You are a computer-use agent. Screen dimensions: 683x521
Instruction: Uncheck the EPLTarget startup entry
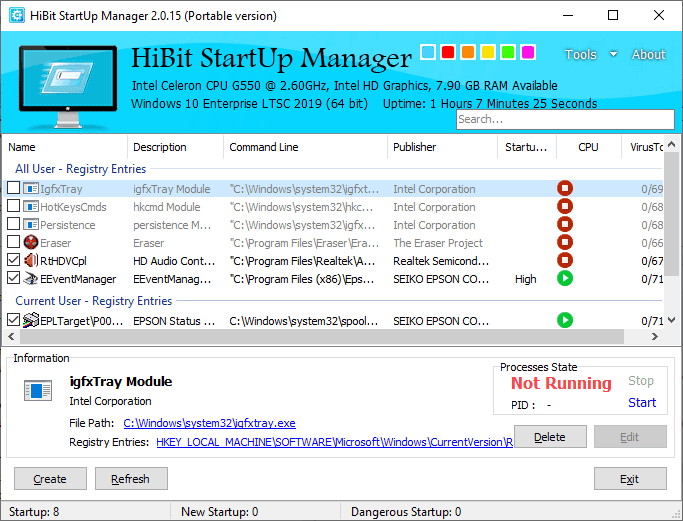point(14,320)
